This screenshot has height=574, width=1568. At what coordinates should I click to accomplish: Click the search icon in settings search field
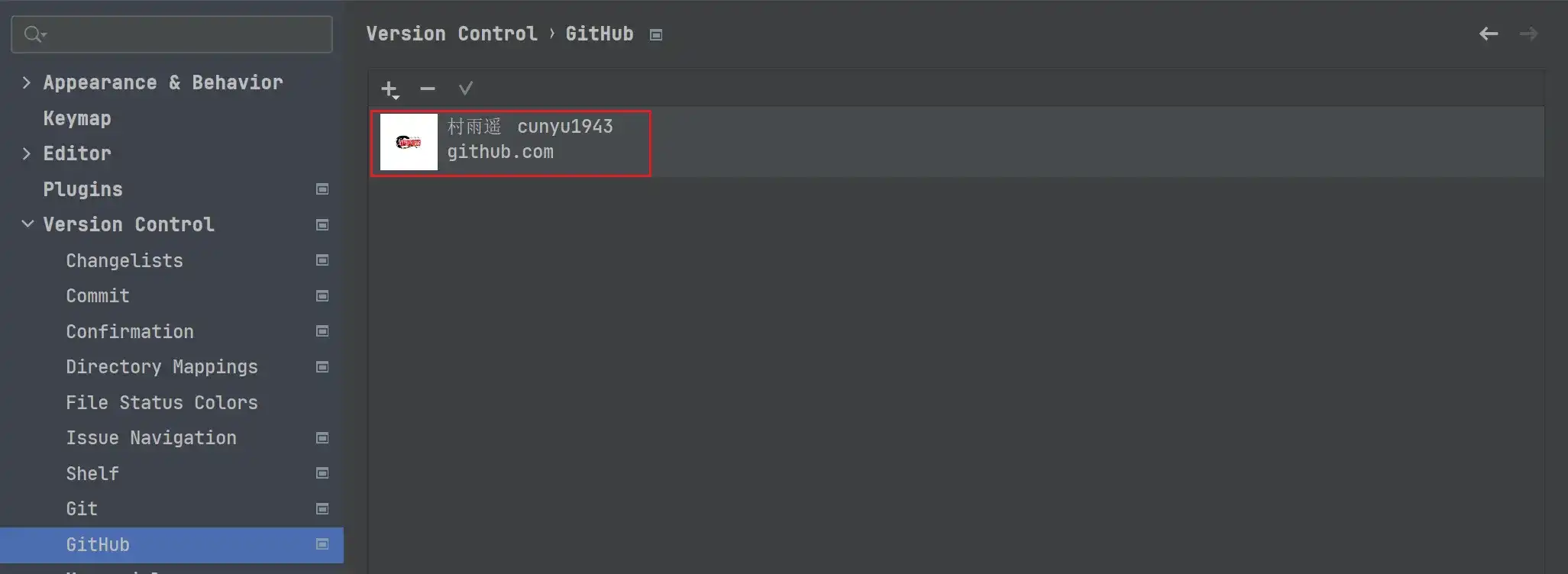(x=34, y=34)
